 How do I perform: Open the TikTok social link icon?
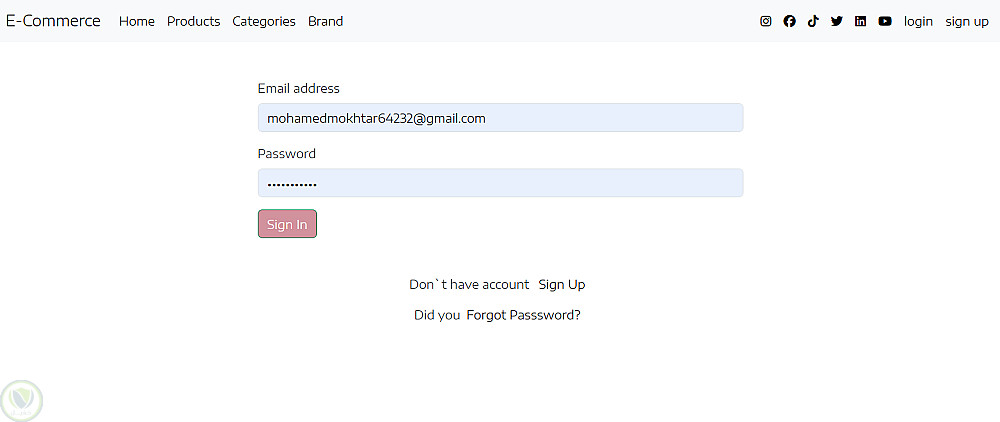tap(813, 21)
